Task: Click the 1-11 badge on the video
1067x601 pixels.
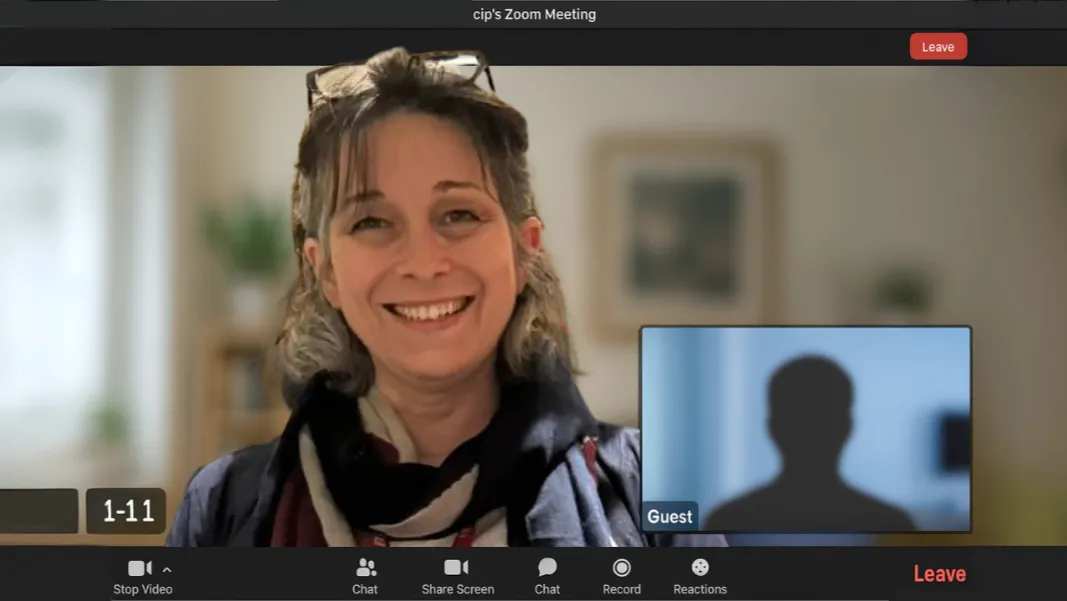Action: click(127, 511)
